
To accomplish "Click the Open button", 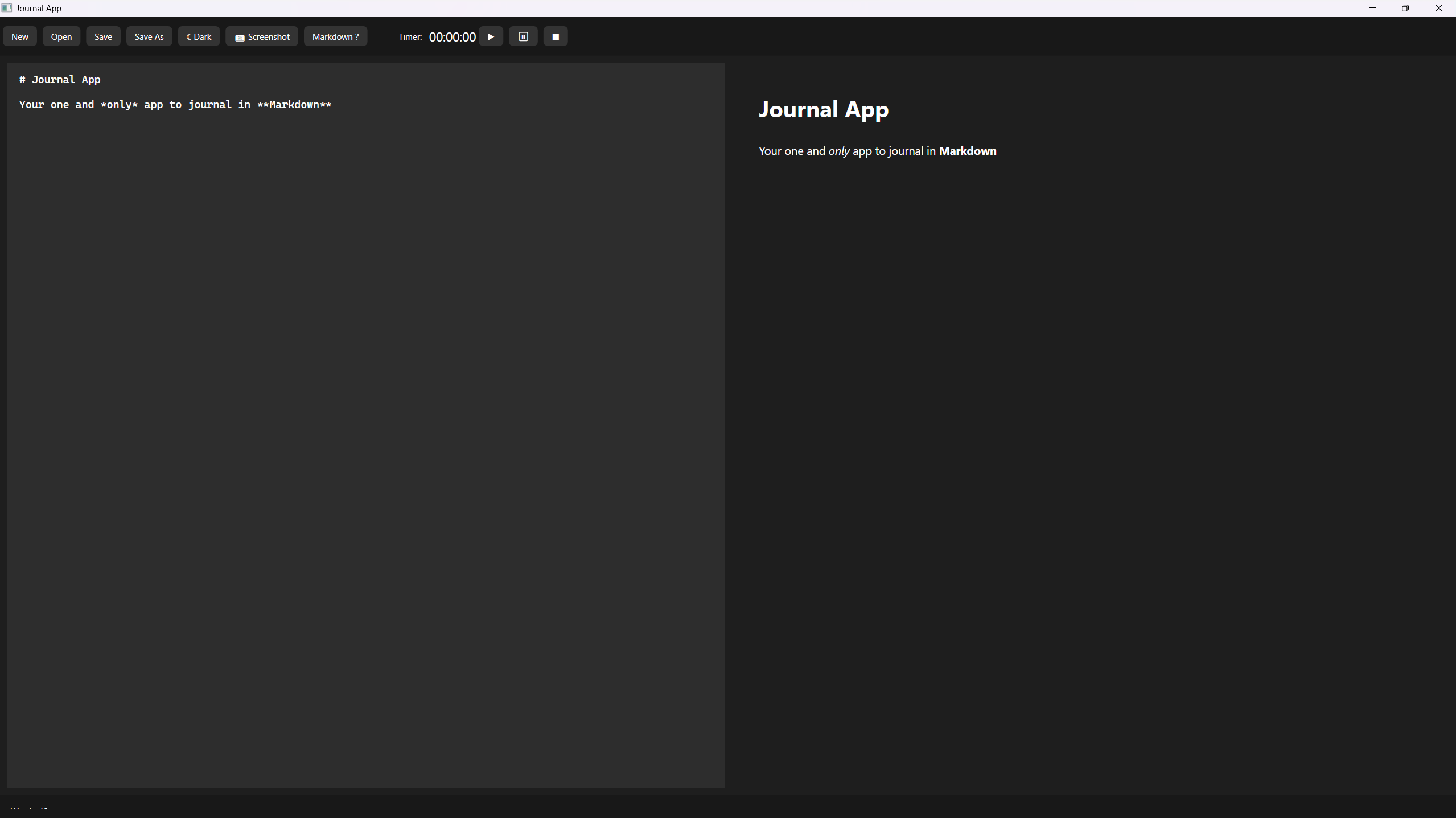I will [61, 36].
